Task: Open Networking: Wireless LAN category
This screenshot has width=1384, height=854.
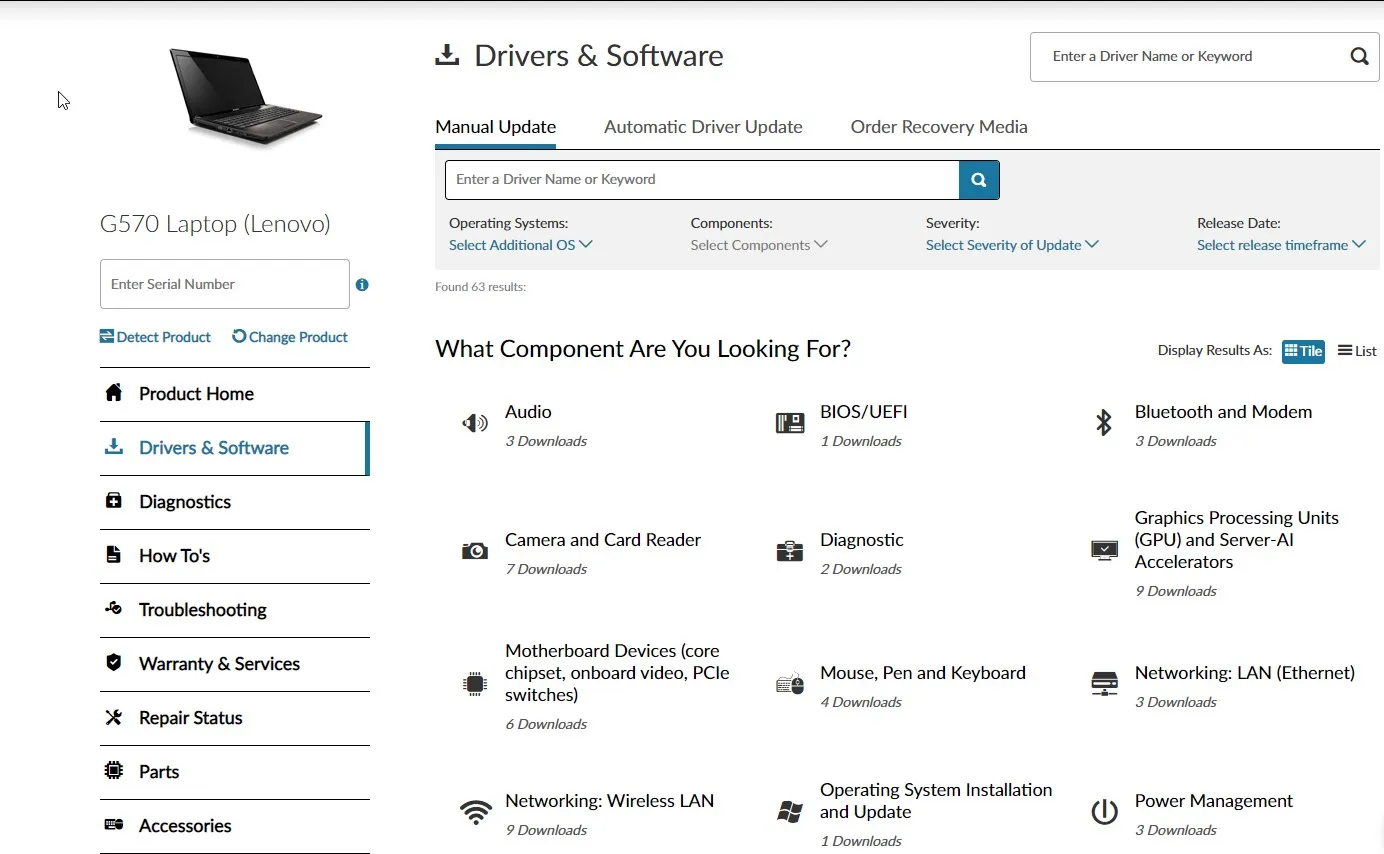Action: [609, 801]
